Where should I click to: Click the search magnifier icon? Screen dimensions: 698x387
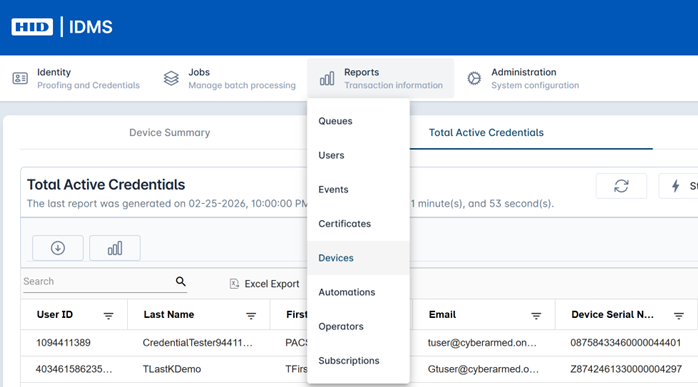point(180,281)
